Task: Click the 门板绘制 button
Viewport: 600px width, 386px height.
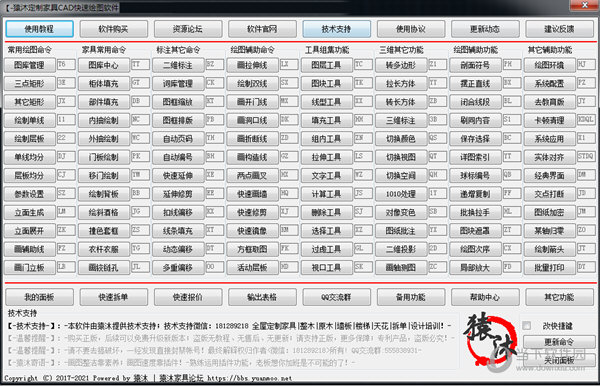Action: tap(104, 157)
